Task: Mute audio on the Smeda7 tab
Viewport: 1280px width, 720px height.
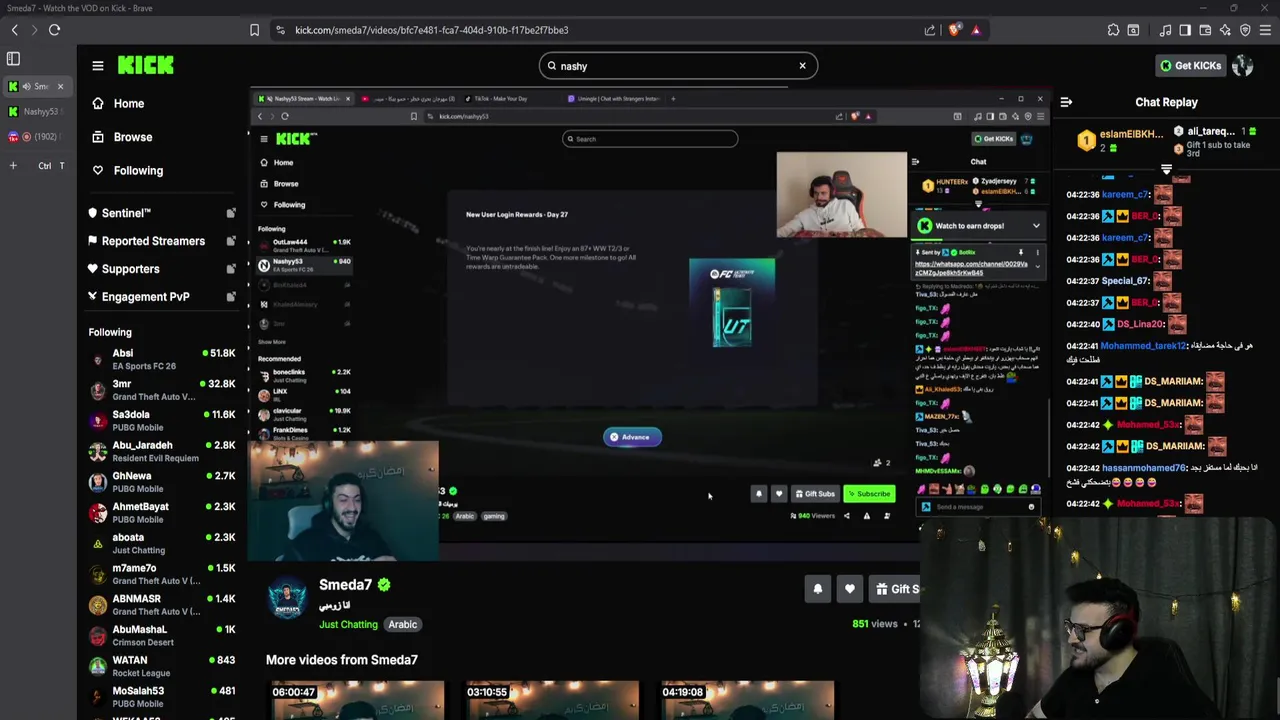Action: (x=27, y=86)
